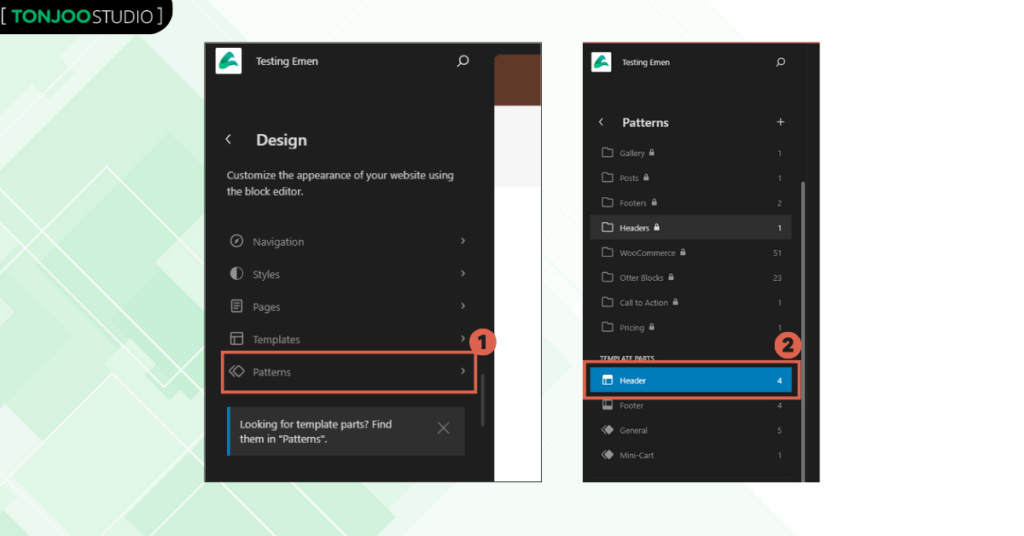Open the Styles menu item

pyautogui.click(x=266, y=274)
